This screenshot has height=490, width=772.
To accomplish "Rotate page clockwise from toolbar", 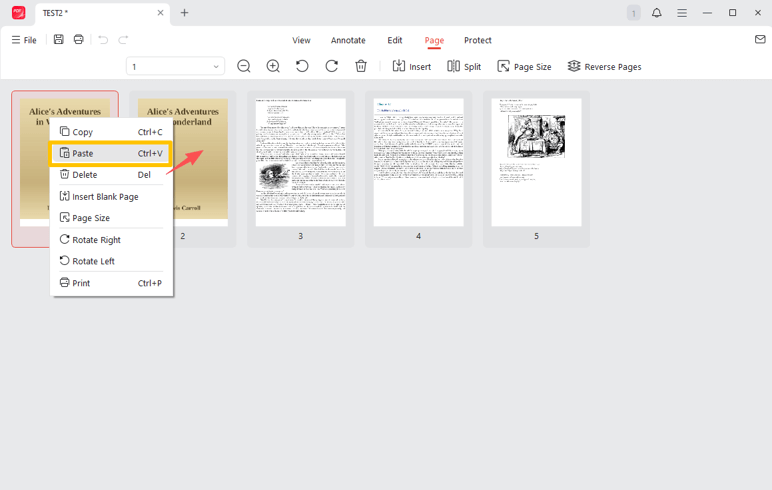I will click(332, 66).
